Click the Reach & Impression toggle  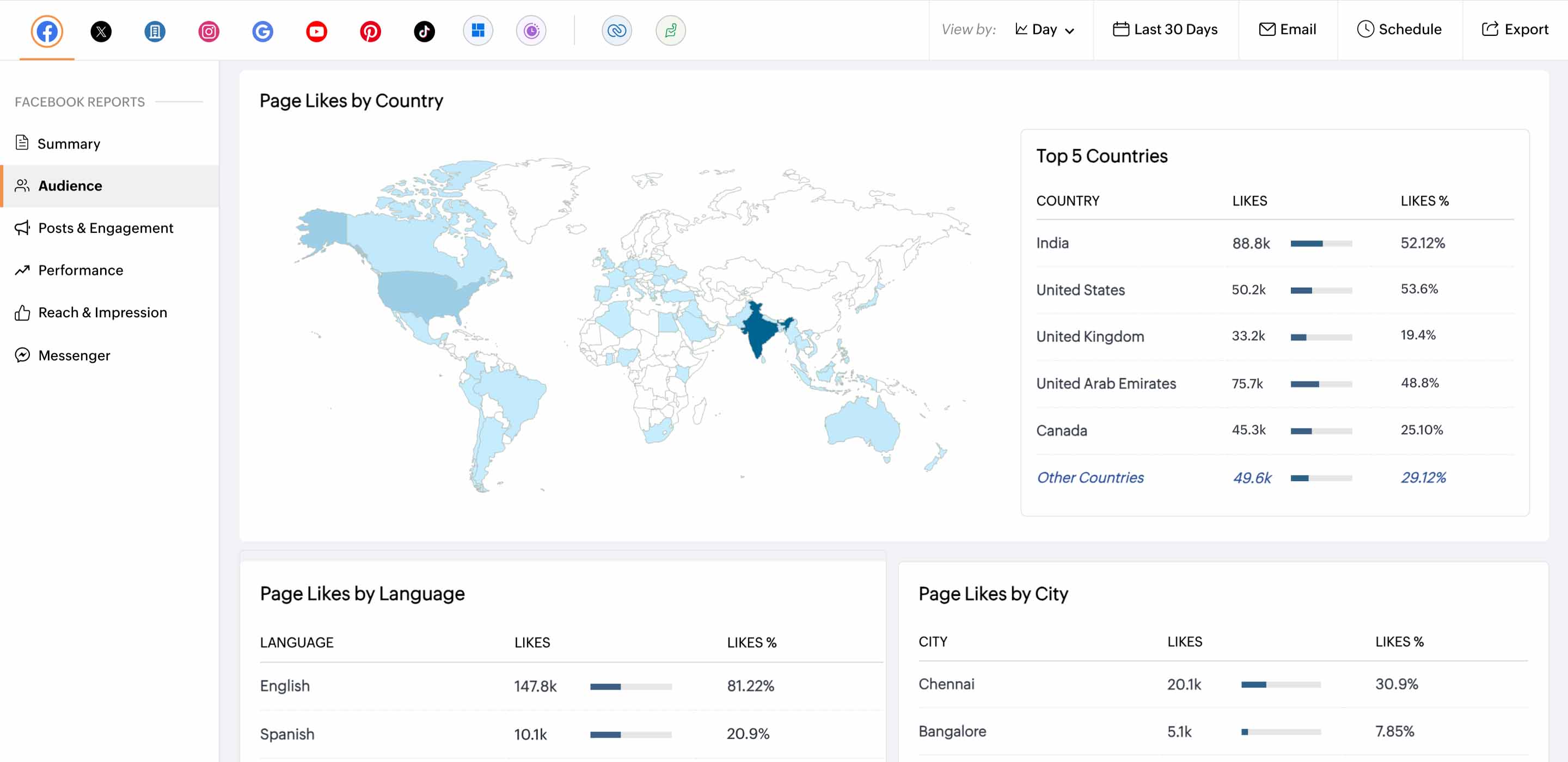[x=102, y=312]
